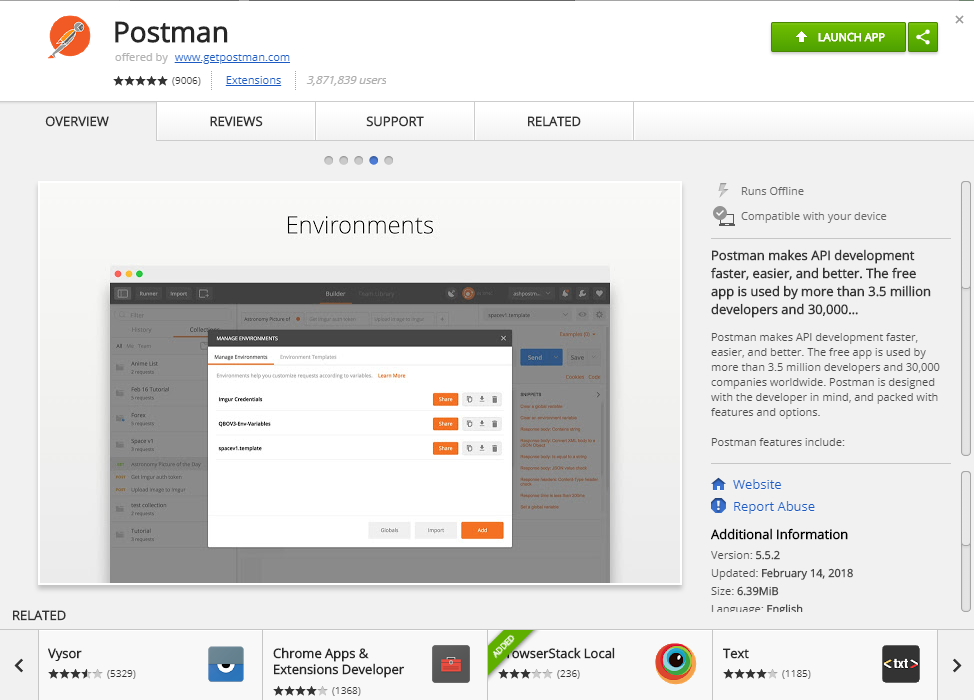Switch to the Overview tab
This screenshot has height=700, width=974.
pyautogui.click(x=78, y=122)
